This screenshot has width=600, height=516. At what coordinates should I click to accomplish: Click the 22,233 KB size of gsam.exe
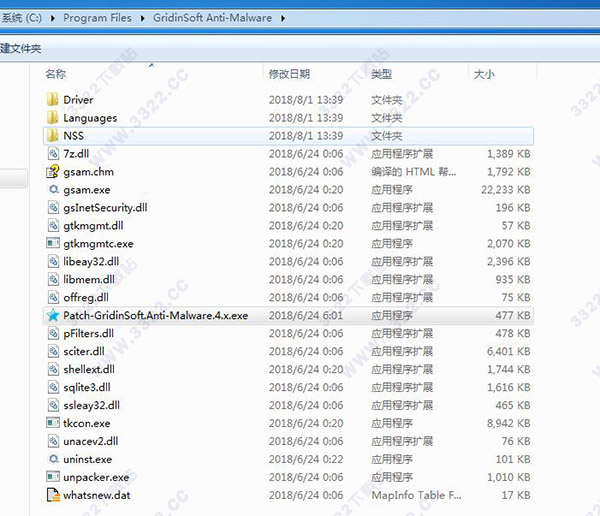[x=505, y=190]
